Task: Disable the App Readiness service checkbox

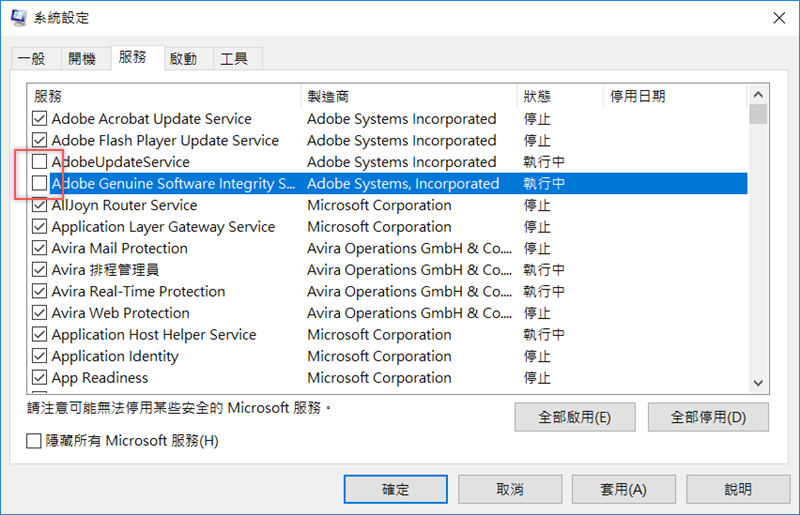Action: coord(40,378)
